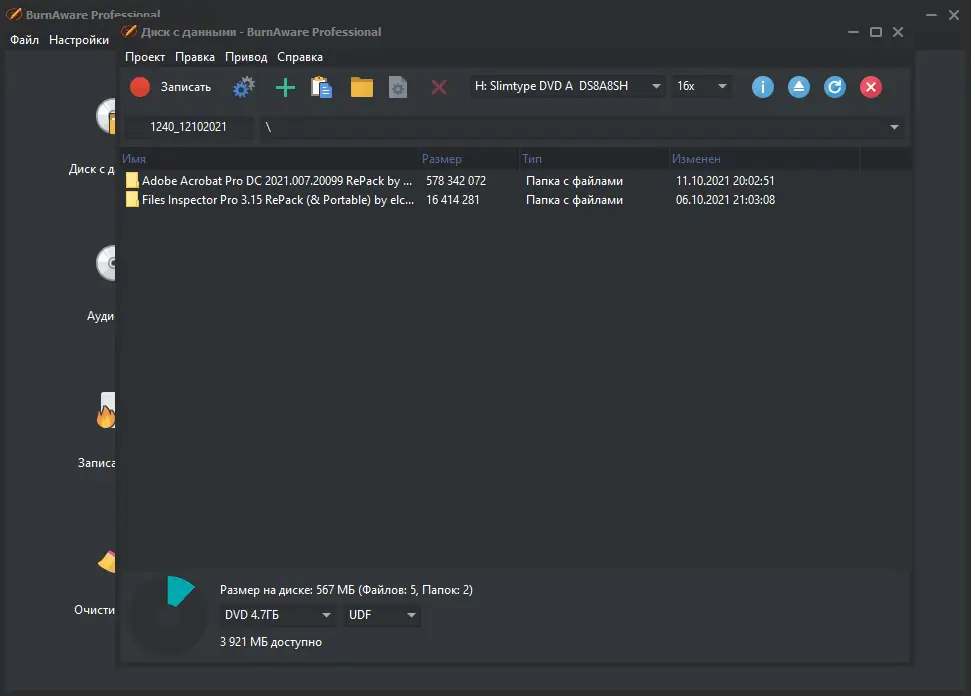Image resolution: width=971 pixels, height=696 pixels.
Task: Click the backslash path field
Action: pyautogui.click(x=581, y=127)
